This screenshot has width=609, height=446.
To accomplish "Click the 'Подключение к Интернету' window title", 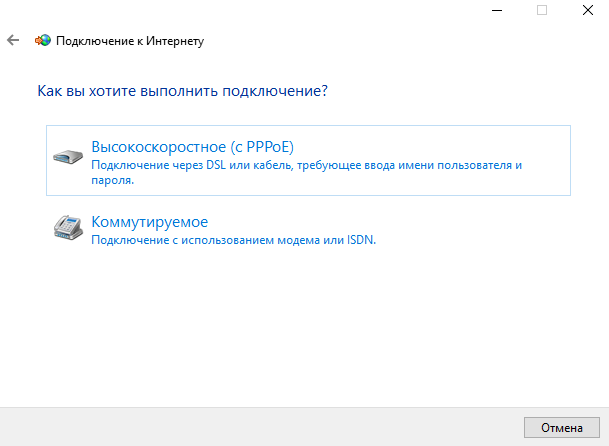I will click(x=130, y=41).
